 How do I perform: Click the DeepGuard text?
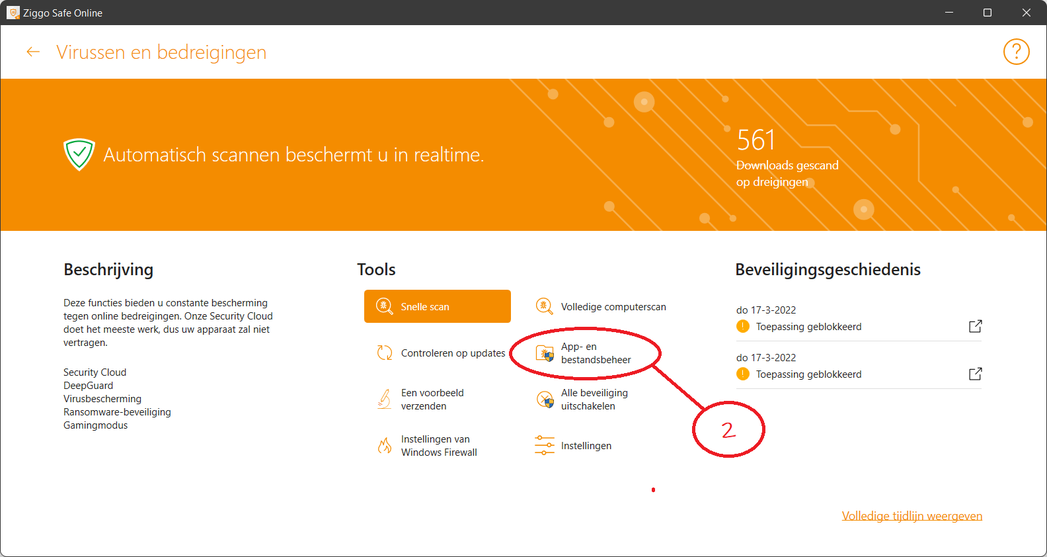pyautogui.click(x=88, y=385)
